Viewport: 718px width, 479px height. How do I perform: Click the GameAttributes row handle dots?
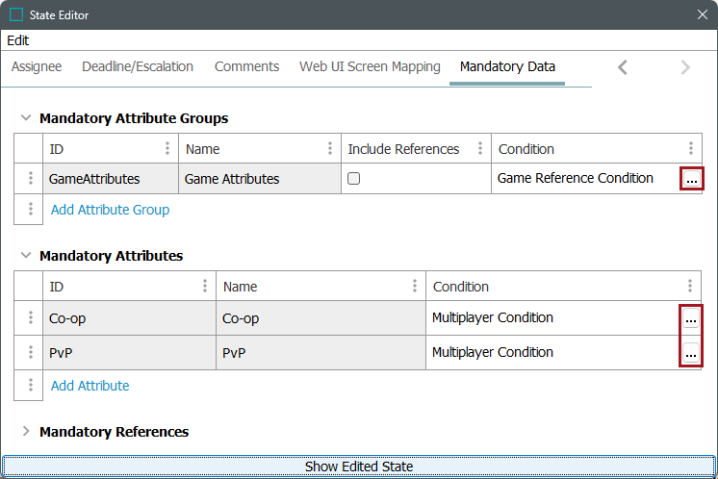point(30,178)
